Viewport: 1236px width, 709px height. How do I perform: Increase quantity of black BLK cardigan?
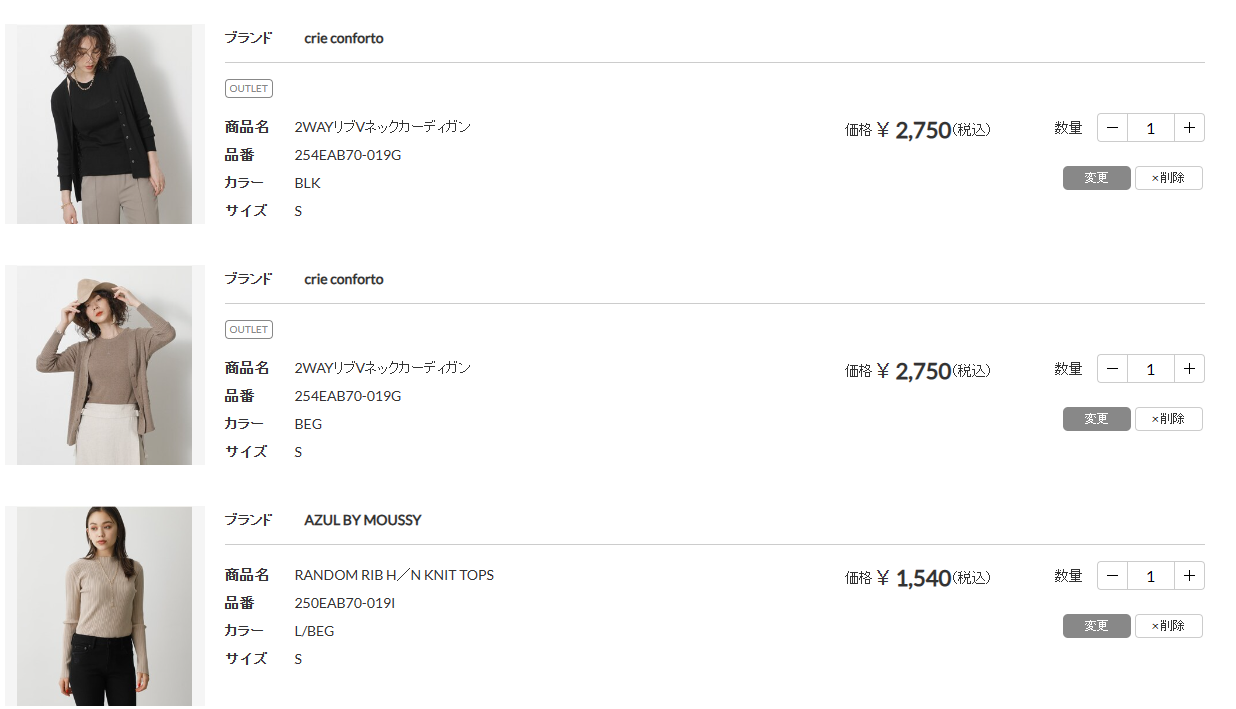pyautogui.click(x=1189, y=128)
